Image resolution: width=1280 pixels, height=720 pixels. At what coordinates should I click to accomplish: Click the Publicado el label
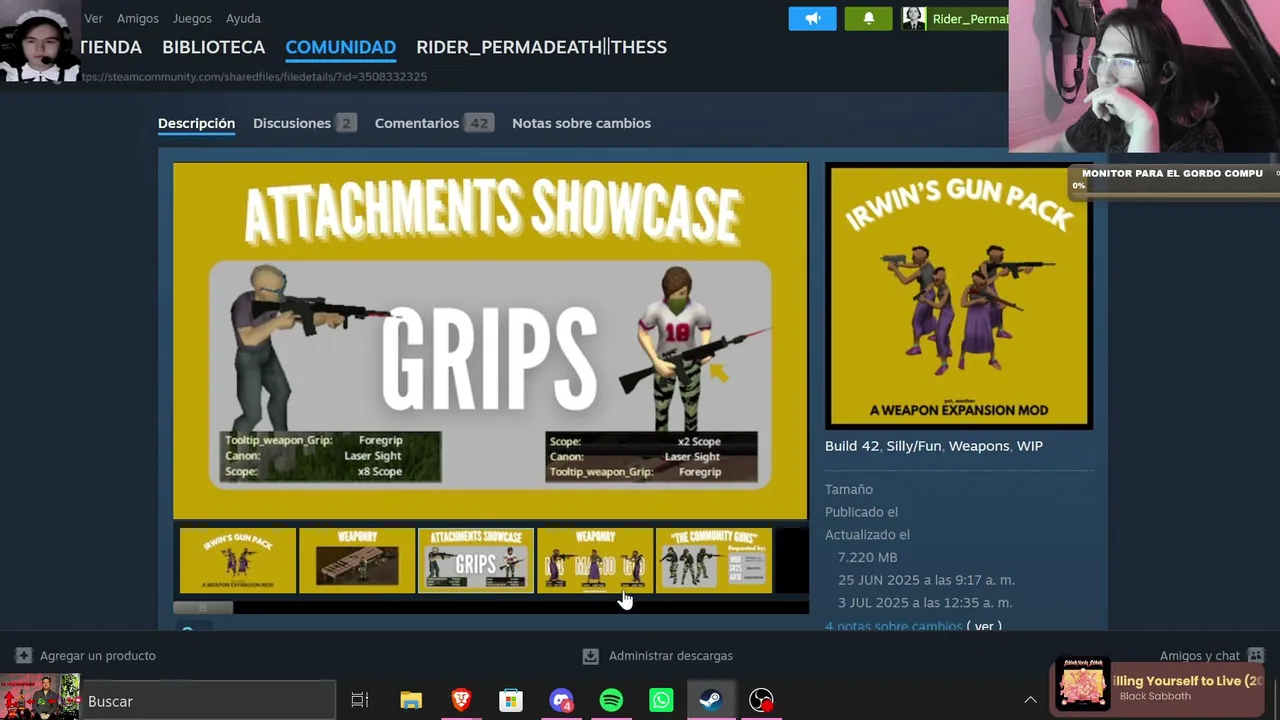tap(861, 512)
